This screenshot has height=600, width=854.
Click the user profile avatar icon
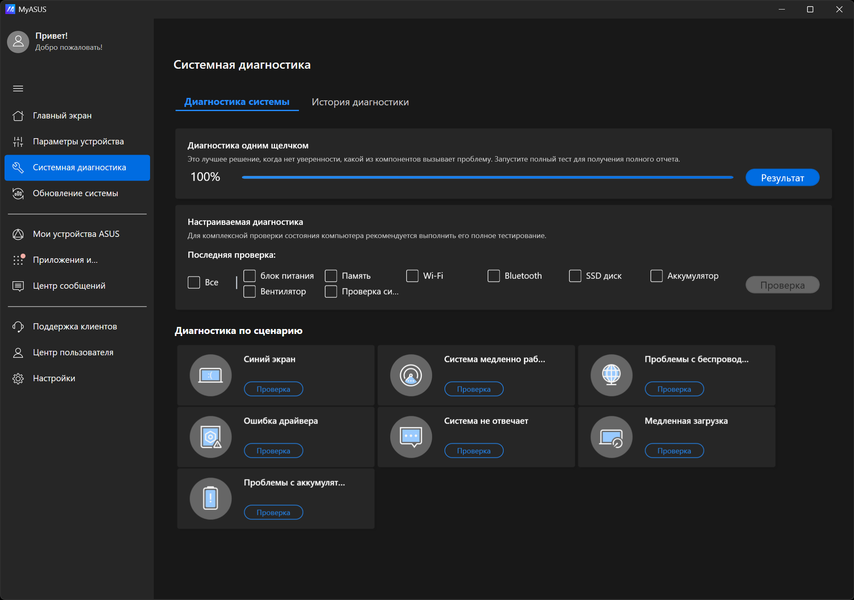tap(18, 41)
